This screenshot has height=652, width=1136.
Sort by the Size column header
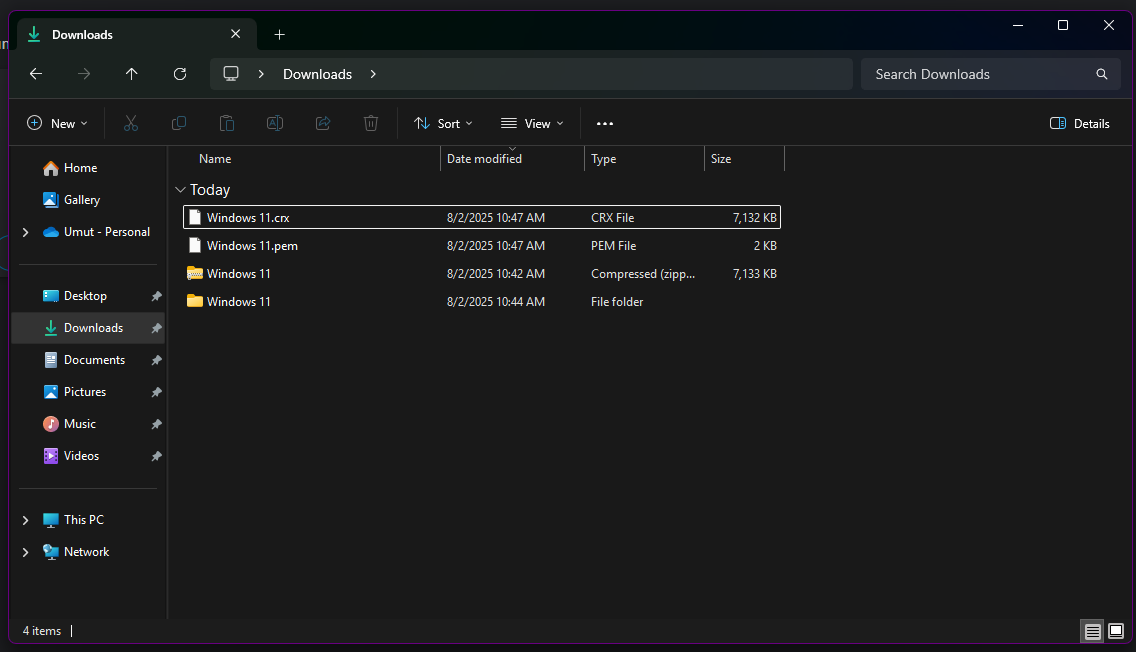pos(721,159)
